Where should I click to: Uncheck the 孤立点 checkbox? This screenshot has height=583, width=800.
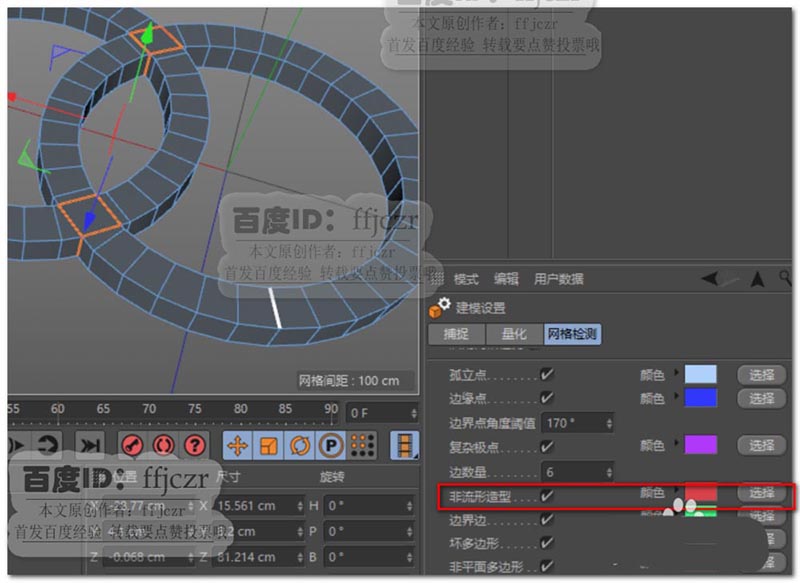pyautogui.click(x=547, y=374)
